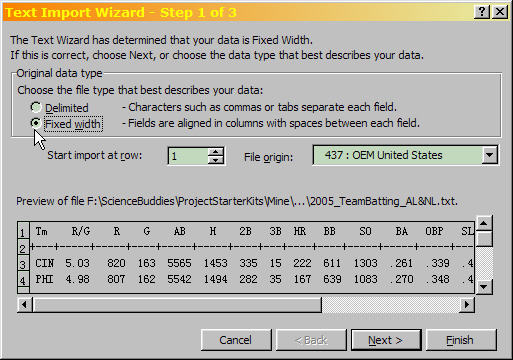Click the '.339' on-base value
Viewport: 513px width, 360px height.
click(438, 263)
